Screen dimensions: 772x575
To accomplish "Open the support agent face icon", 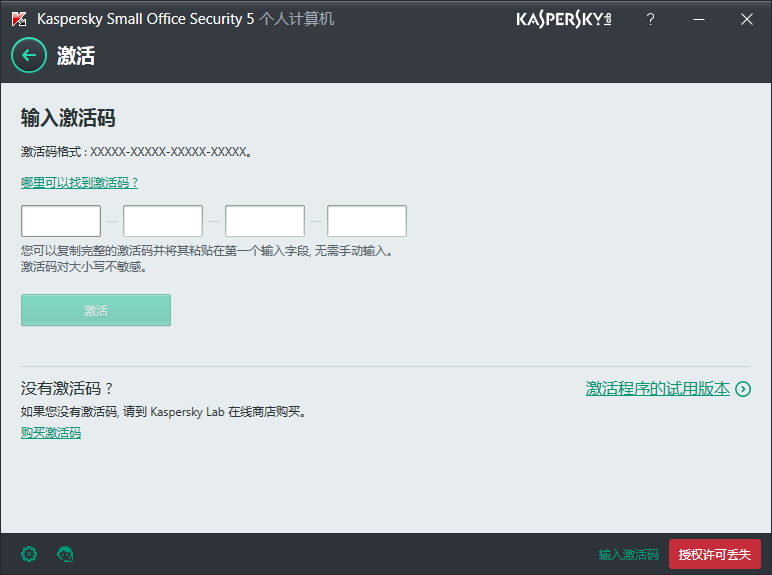I will pyautogui.click(x=65, y=554).
